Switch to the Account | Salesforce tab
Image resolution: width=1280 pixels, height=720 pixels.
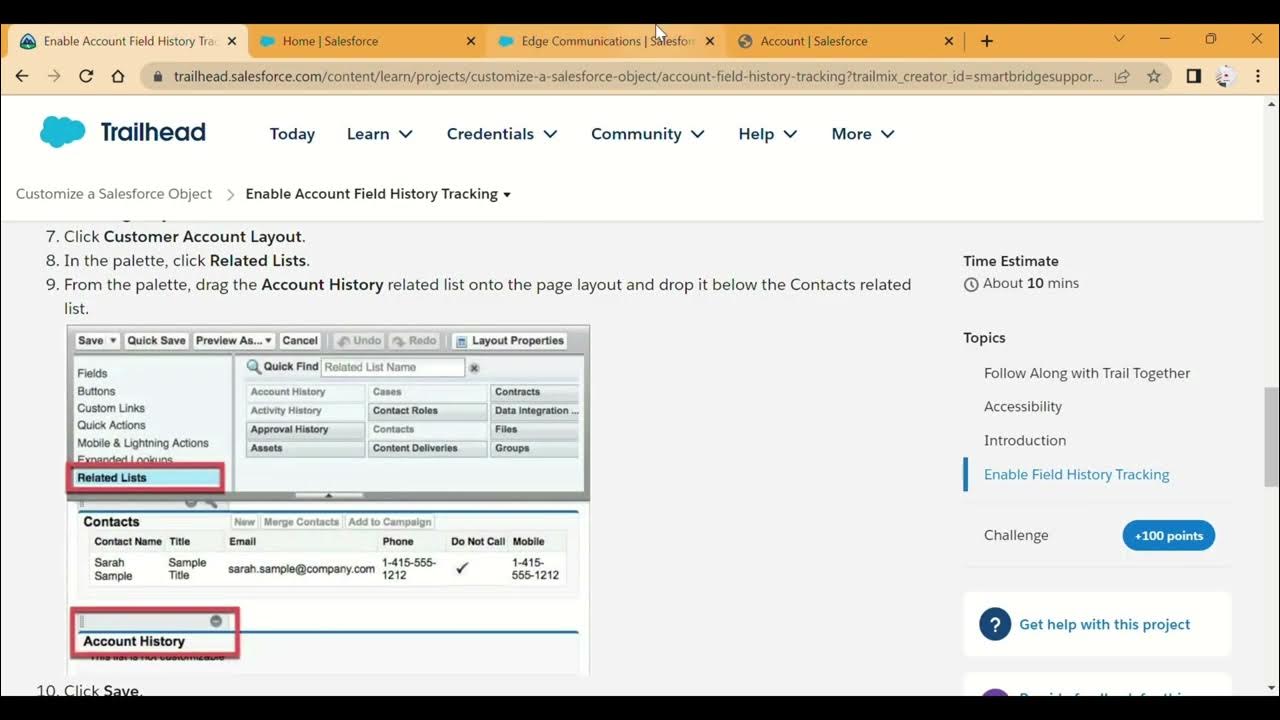pyautogui.click(x=845, y=41)
